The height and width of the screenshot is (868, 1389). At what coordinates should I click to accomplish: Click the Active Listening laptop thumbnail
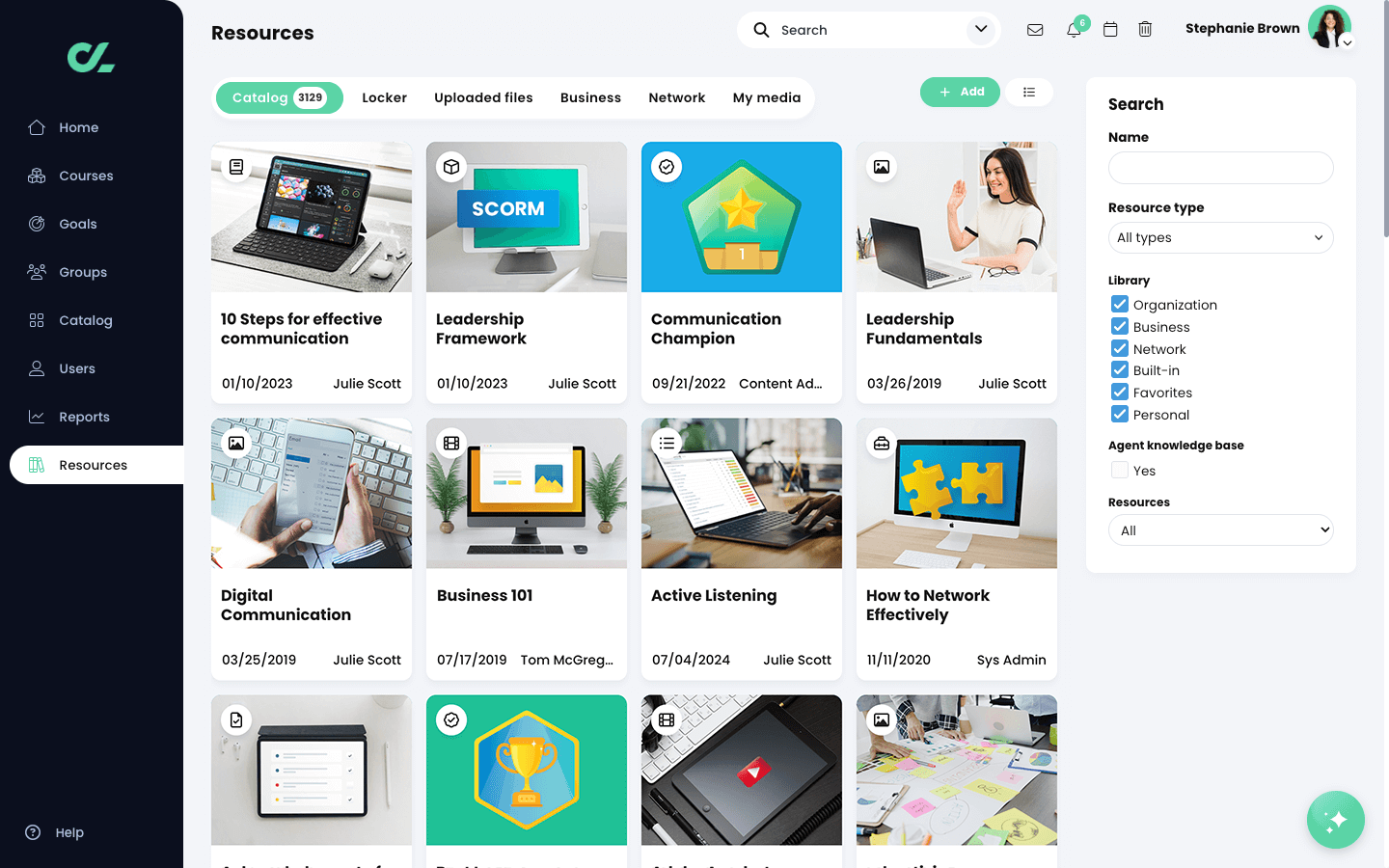point(742,493)
